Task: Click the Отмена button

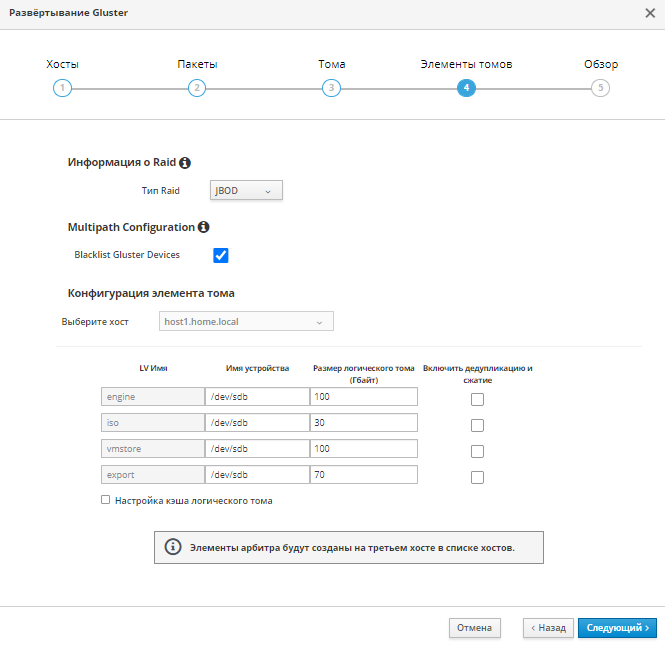Action: pyautogui.click(x=474, y=628)
